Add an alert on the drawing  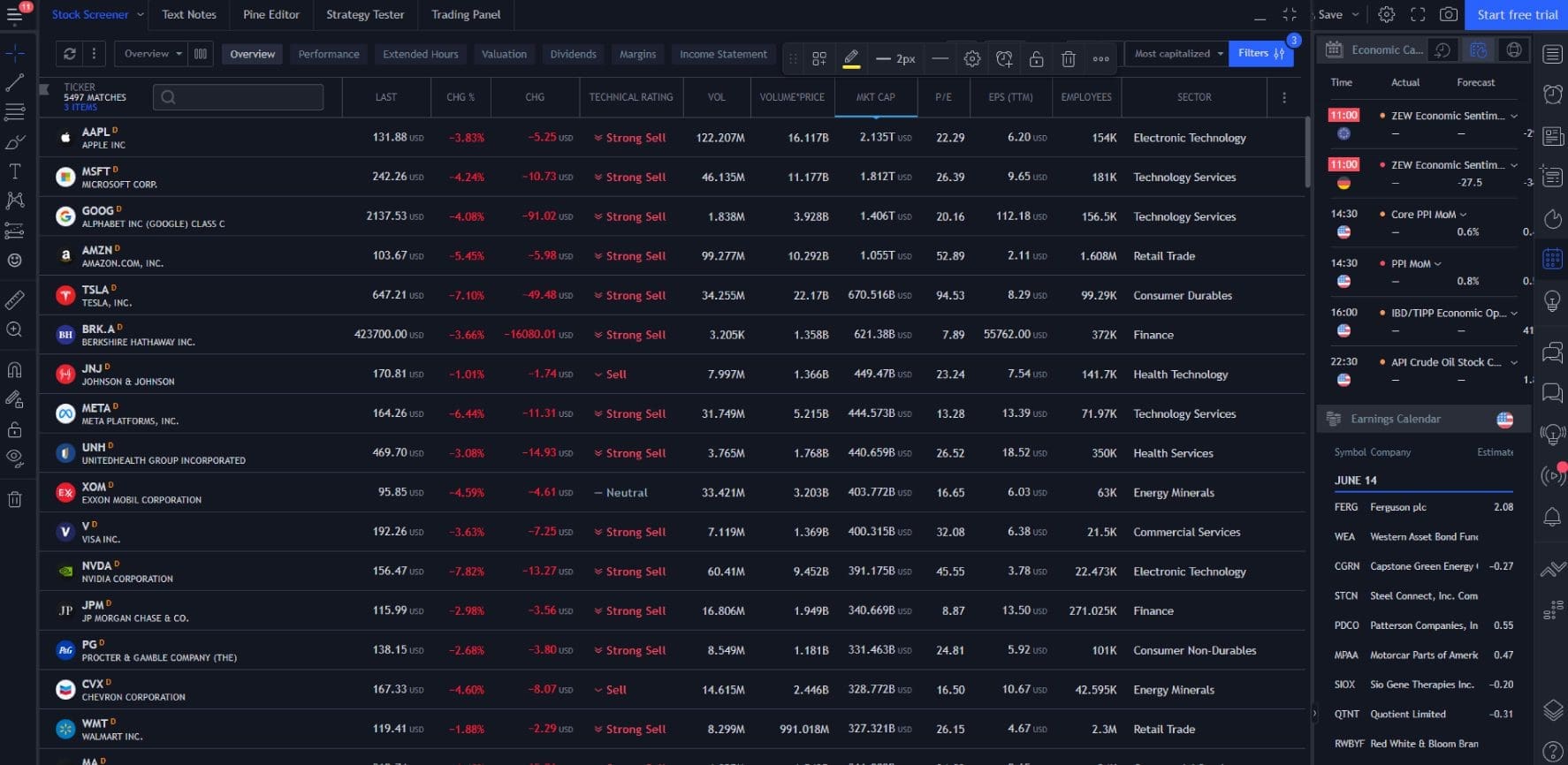[1004, 59]
